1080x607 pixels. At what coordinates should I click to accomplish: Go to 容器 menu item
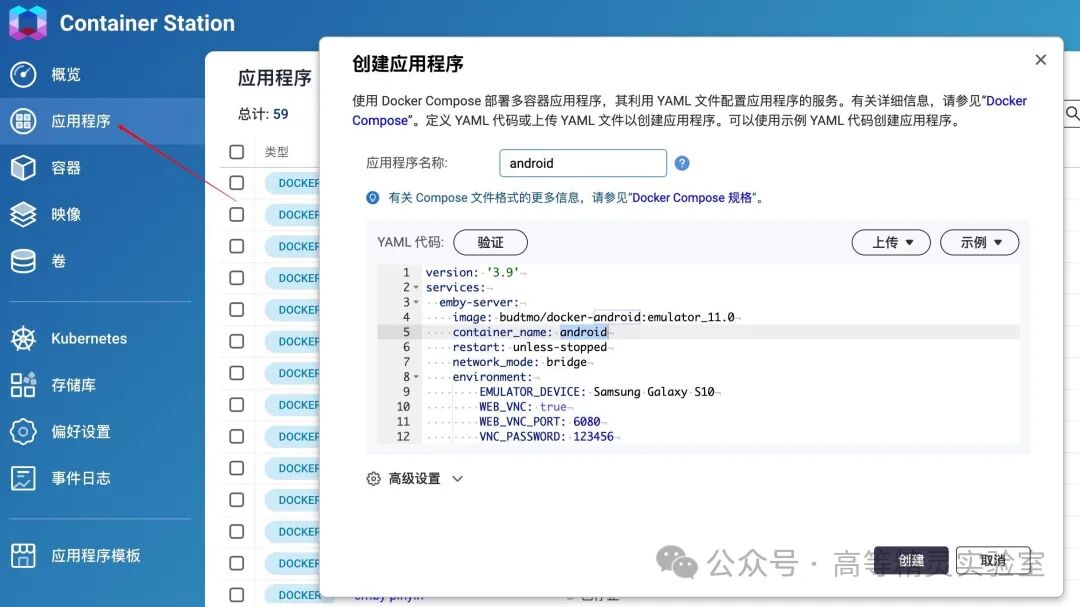(x=66, y=168)
